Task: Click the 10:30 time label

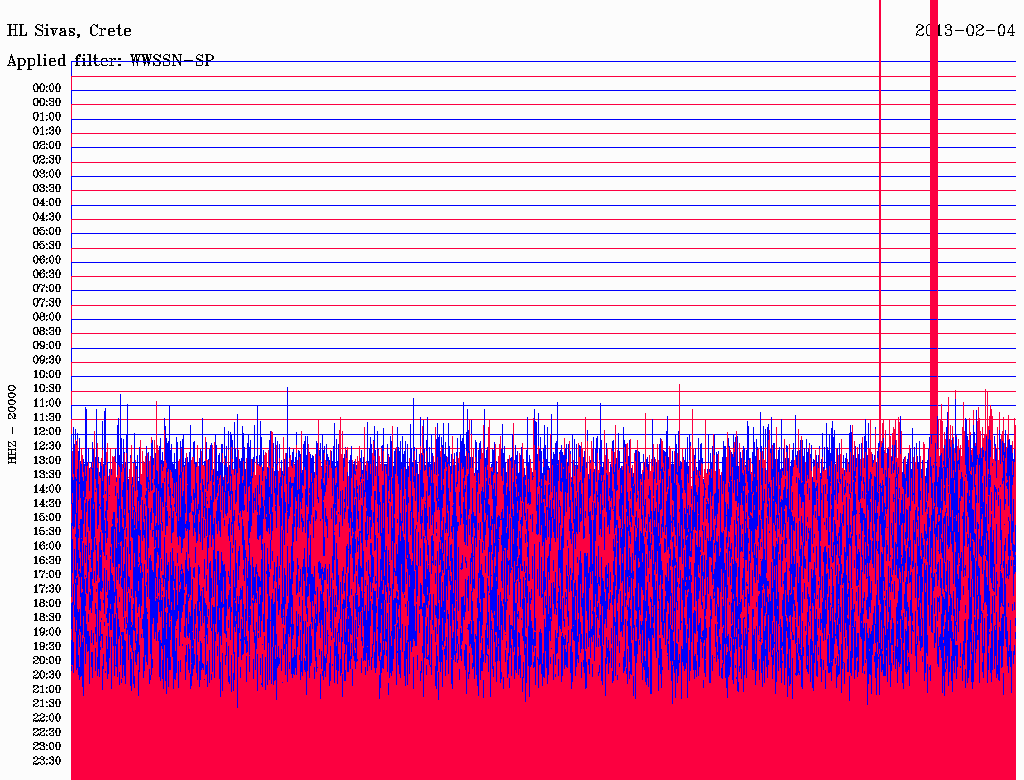Action: (47, 389)
